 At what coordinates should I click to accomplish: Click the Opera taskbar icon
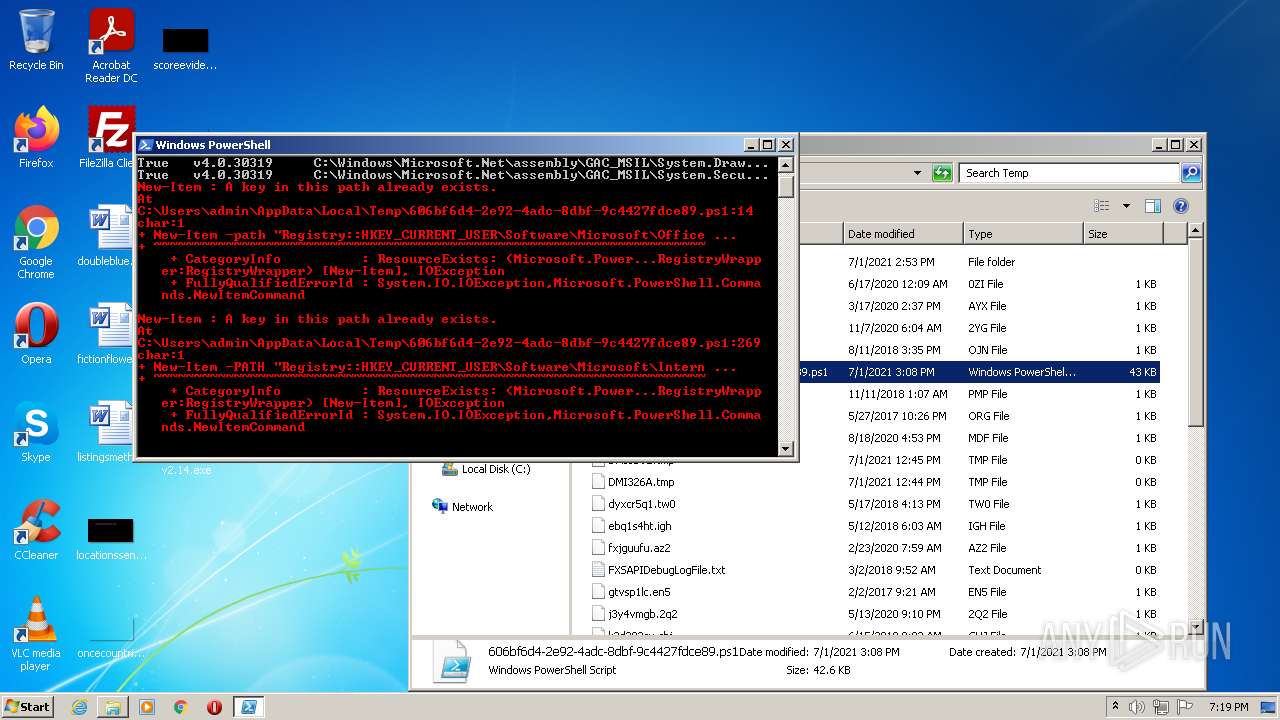214,707
